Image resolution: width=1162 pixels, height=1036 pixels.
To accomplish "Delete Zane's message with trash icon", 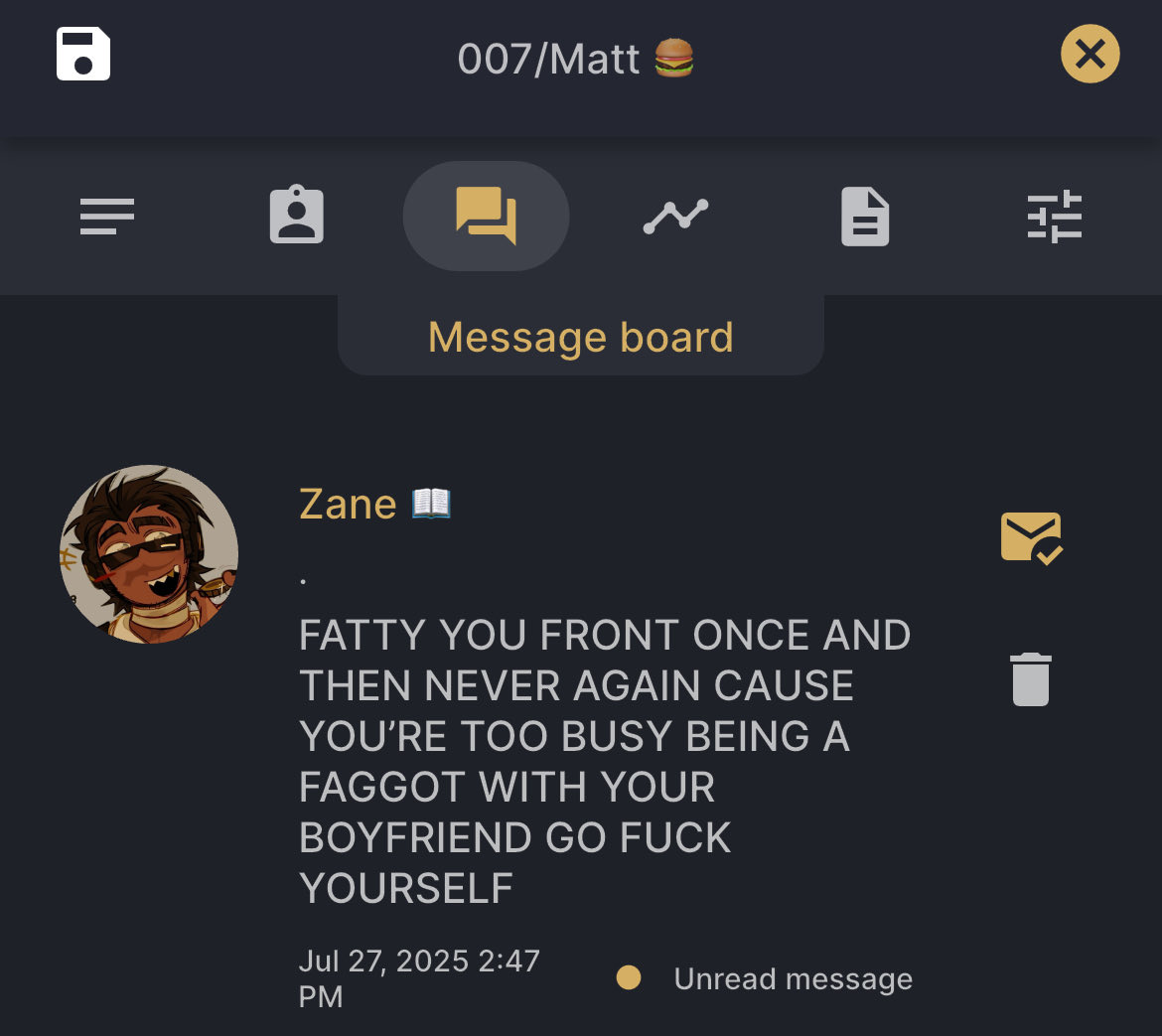I will [x=1031, y=678].
